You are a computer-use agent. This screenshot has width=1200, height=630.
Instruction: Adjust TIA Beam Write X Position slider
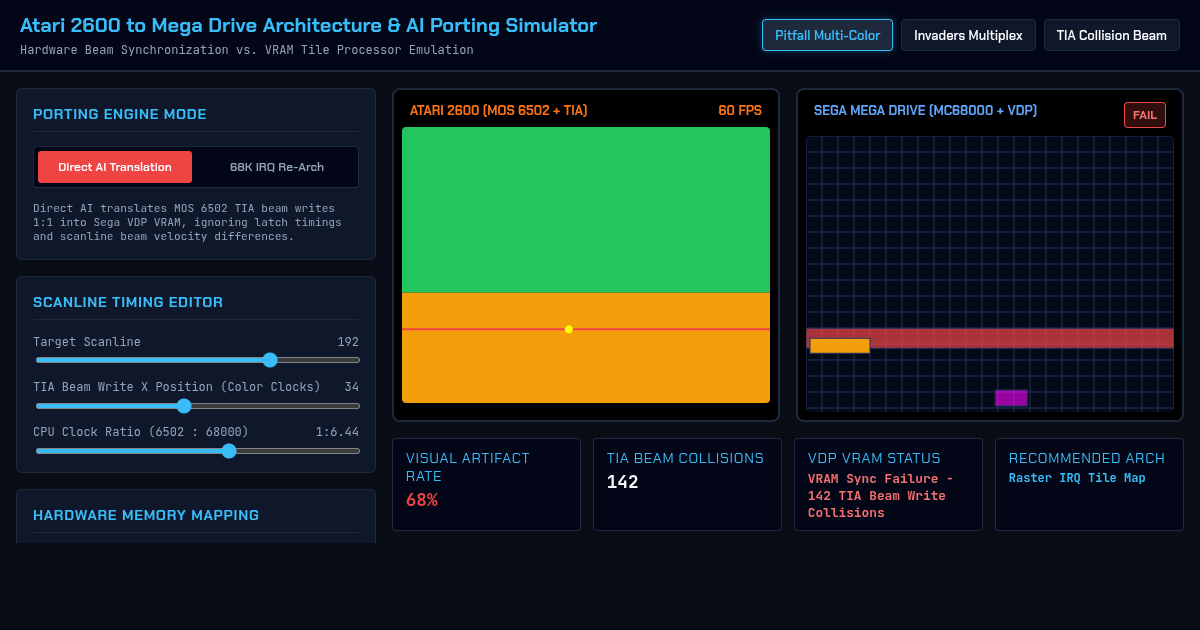click(197, 405)
